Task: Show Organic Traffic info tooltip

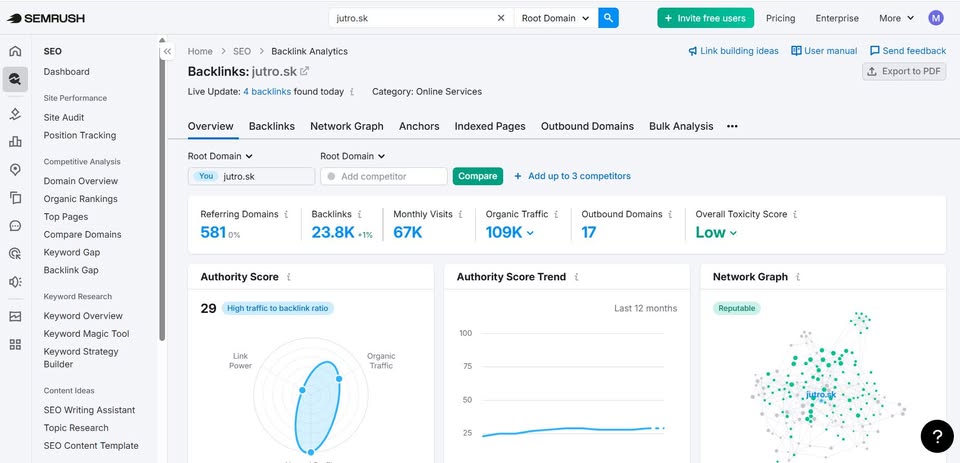Action: coord(556,214)
